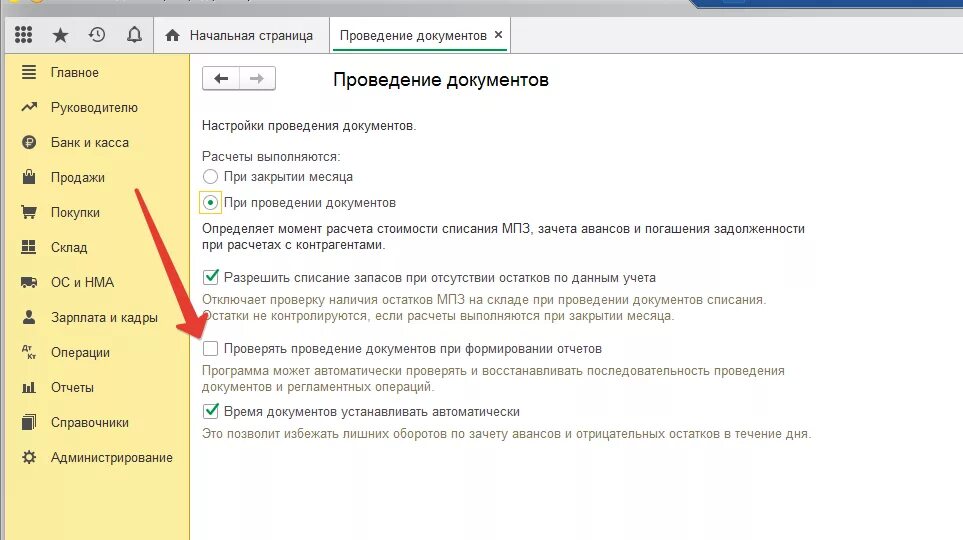Click the Отчеты bar chart icon
963x540 pixels.
click(29, 388)
